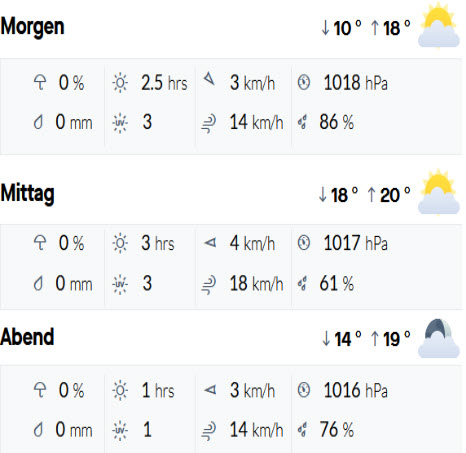
Task: Click the 1018 hPa pressure value
Action: pyautogui.click(x=356, y=83)
